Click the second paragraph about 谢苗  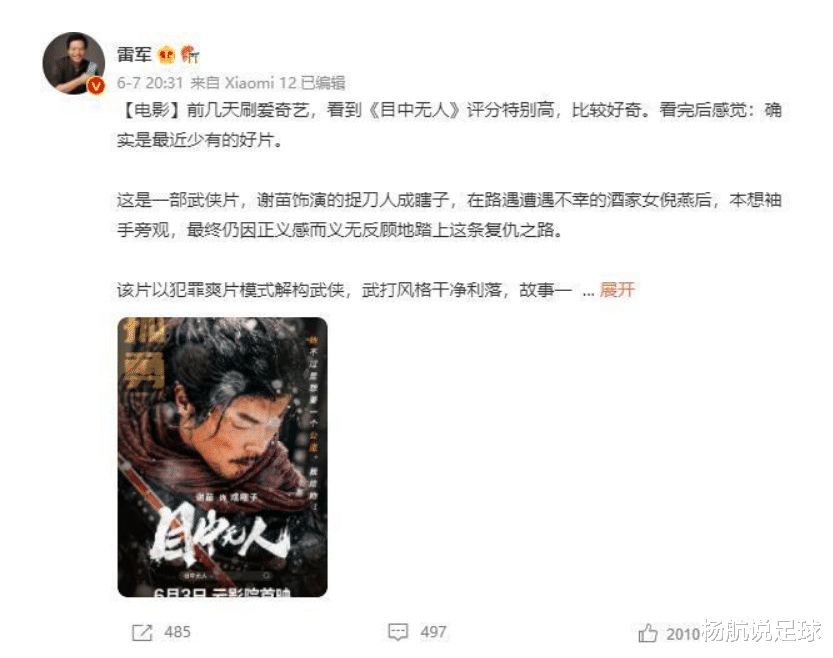(x=449, y=215)
